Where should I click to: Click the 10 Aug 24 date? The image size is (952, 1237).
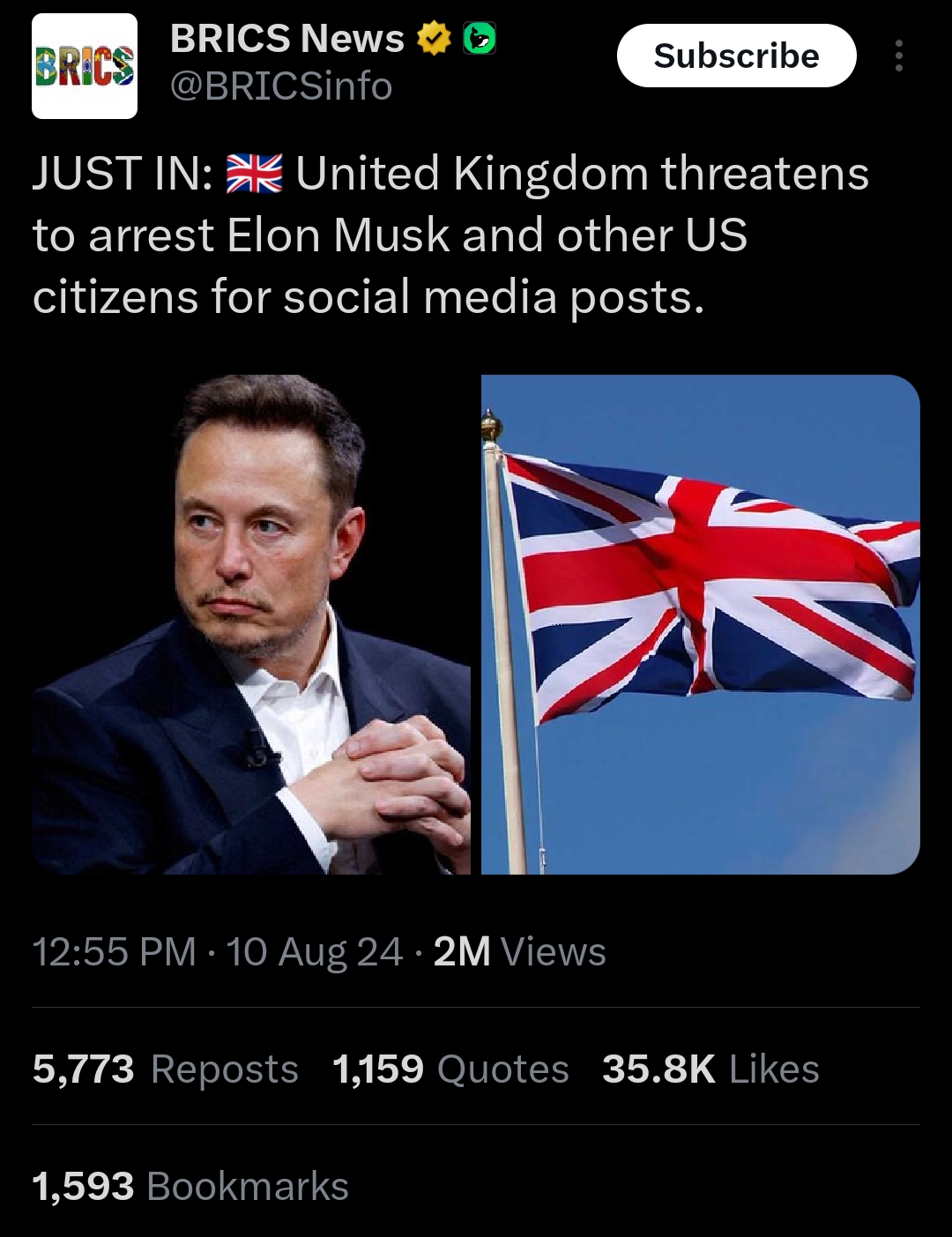point(315,952)
